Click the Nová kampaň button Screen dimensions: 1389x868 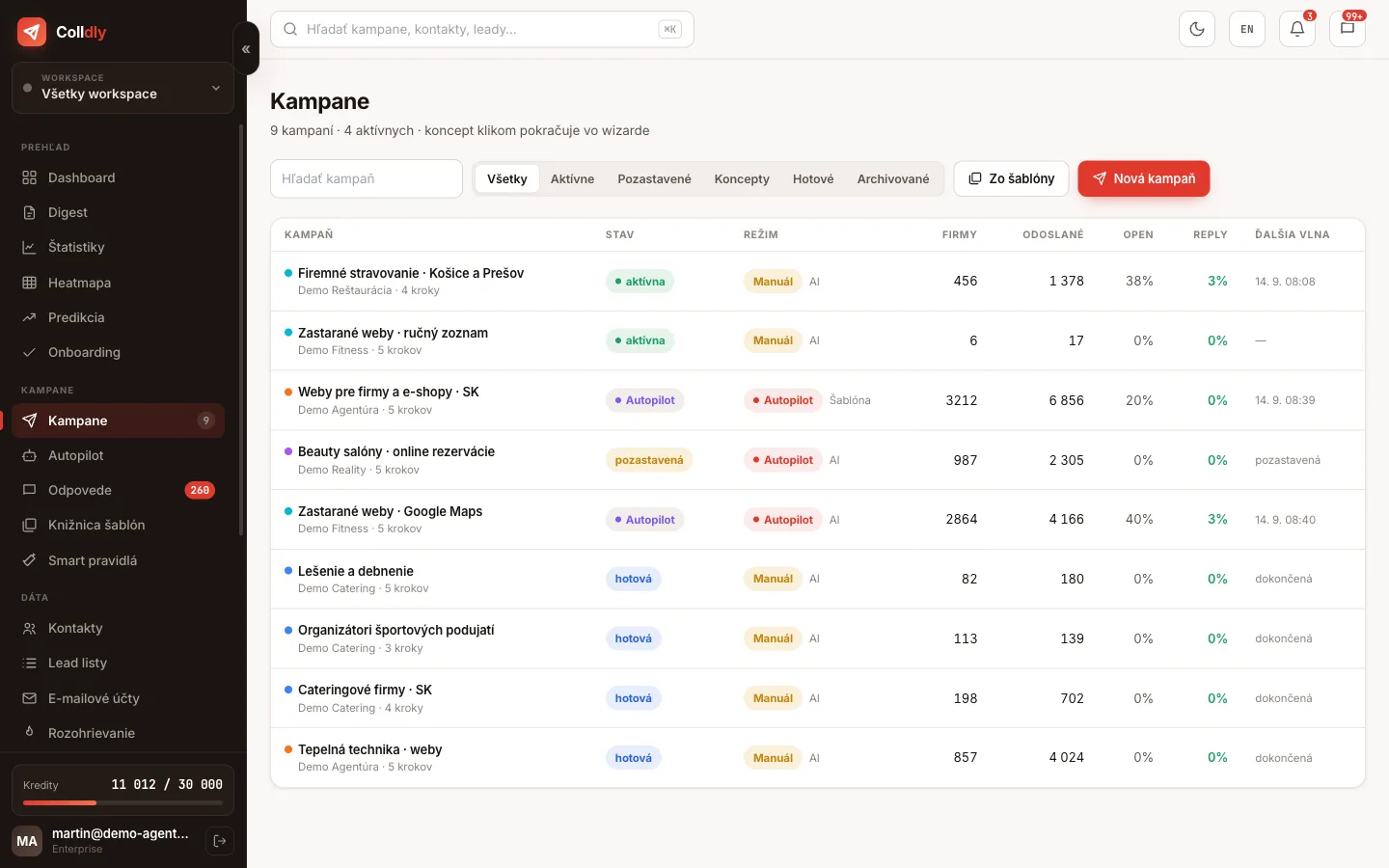point(1144,178)
